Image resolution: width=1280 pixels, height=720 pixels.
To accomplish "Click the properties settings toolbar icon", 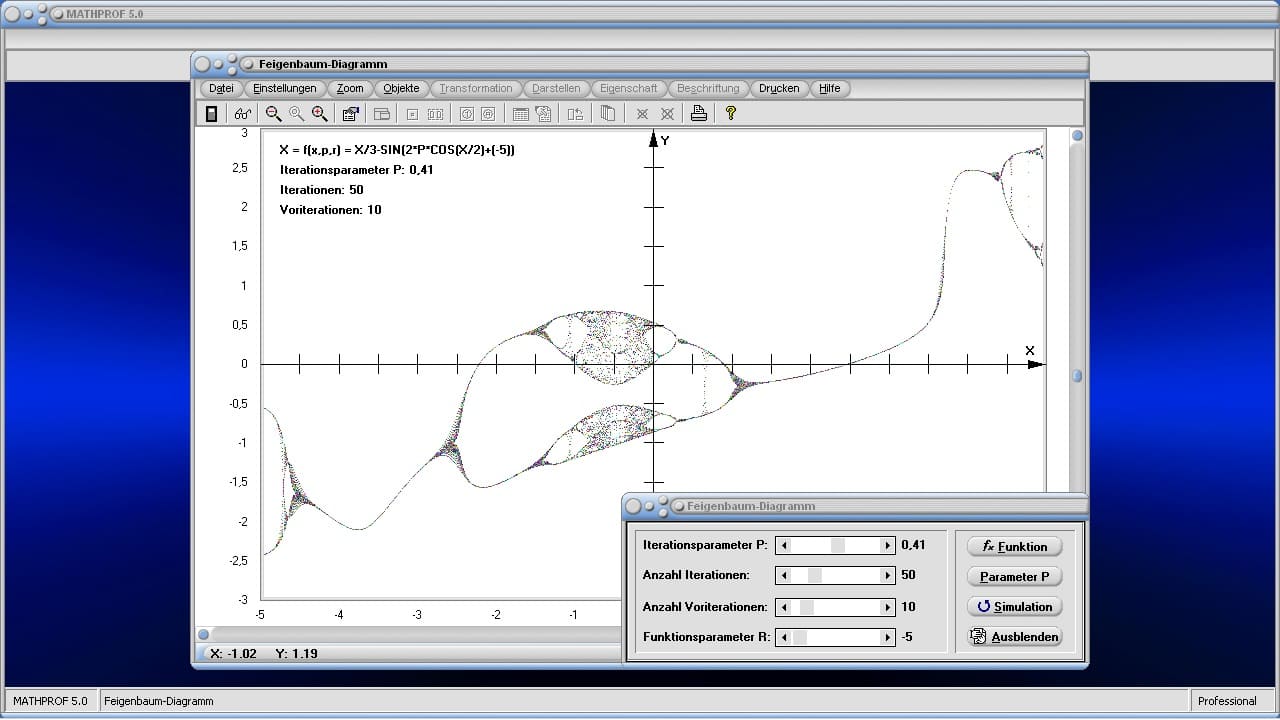I will (x=350, y=114).
